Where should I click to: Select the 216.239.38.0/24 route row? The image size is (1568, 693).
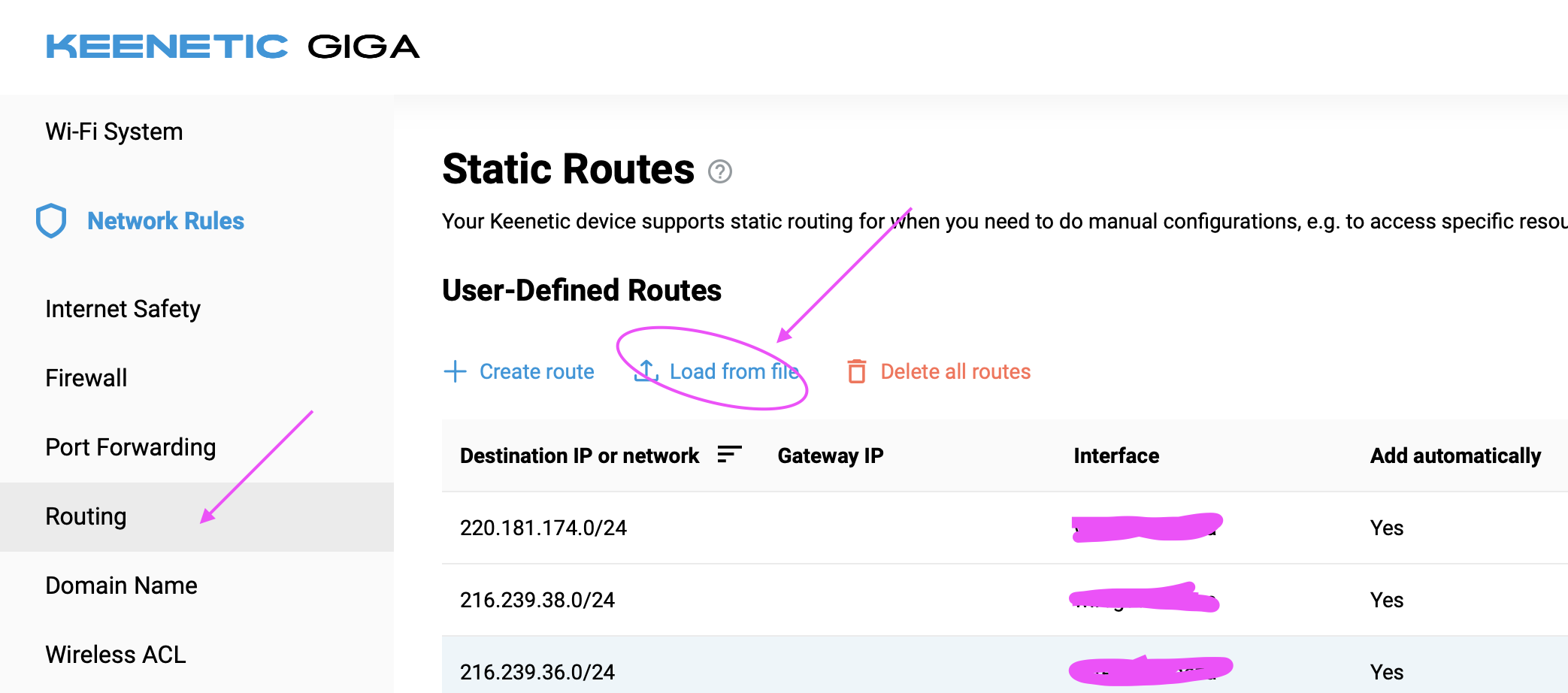[x=537, y=600]
